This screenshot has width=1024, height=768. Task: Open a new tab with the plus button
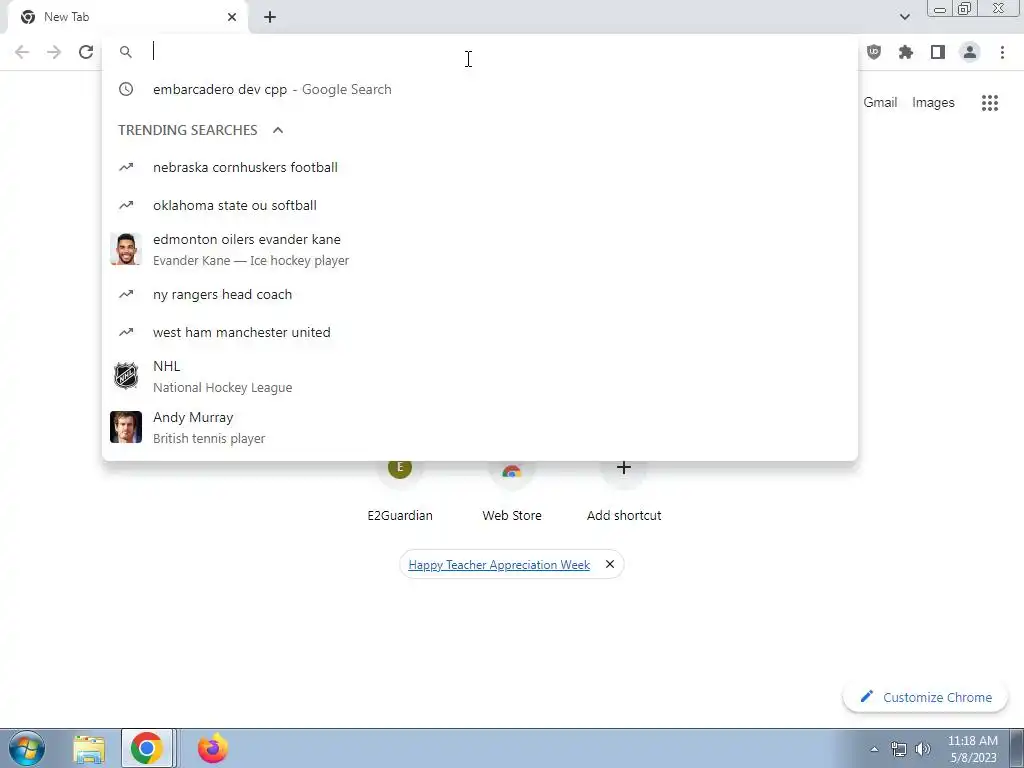tap(270, 17)
